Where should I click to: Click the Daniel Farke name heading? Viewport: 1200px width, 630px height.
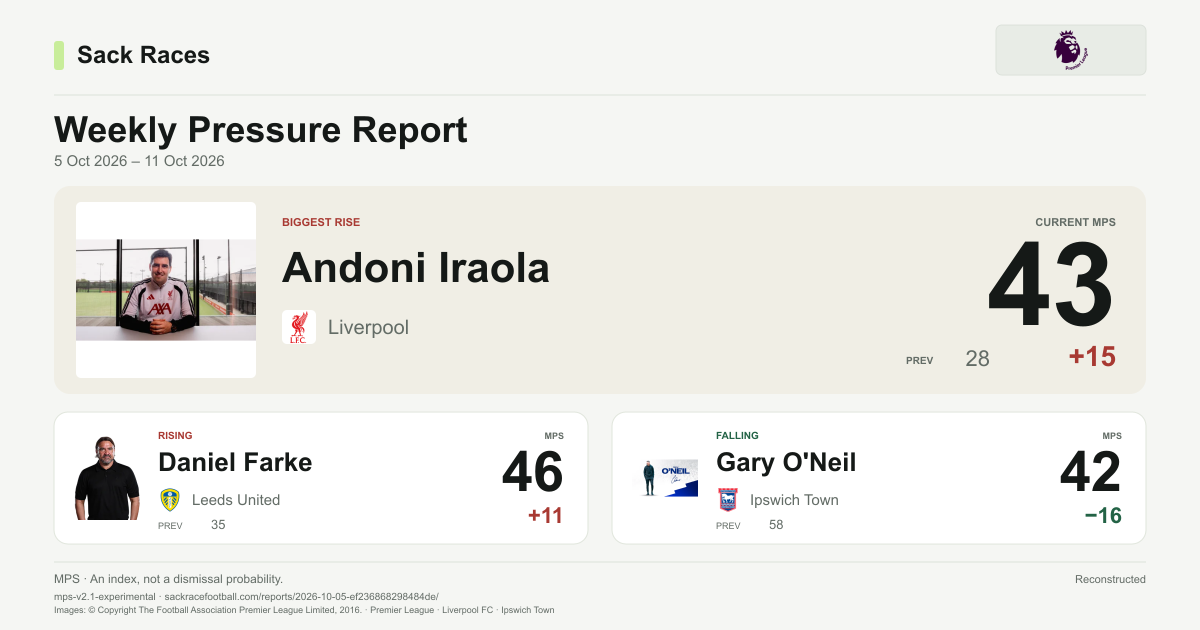coord(235,463)
